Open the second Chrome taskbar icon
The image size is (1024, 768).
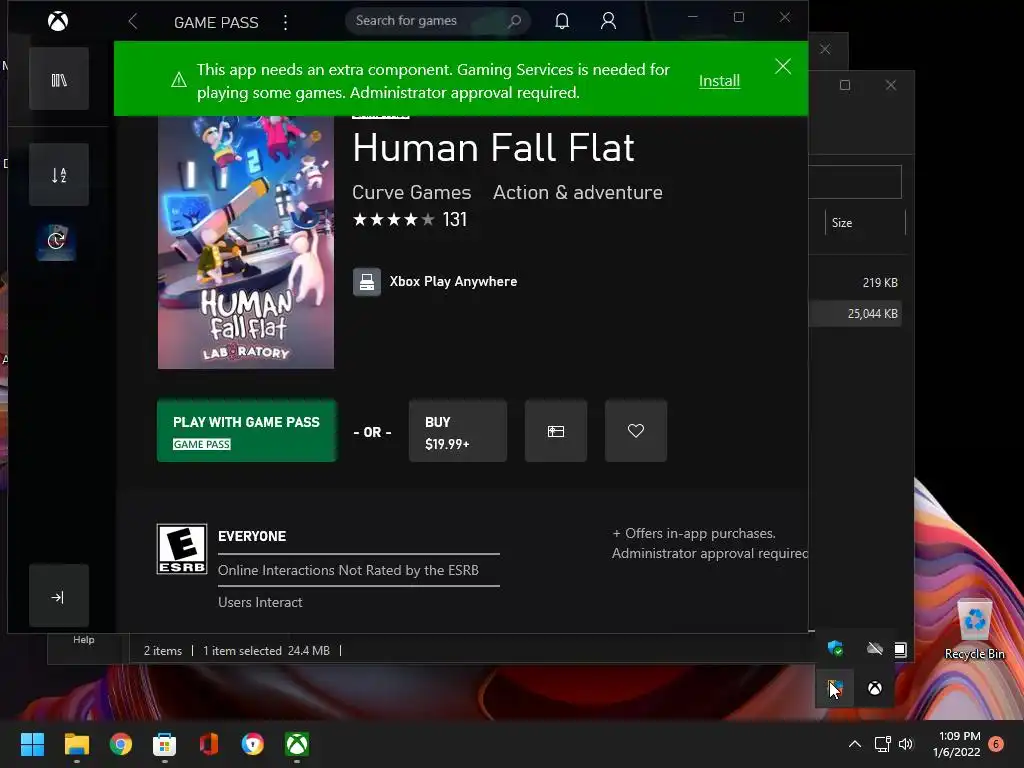pos(253,744)
